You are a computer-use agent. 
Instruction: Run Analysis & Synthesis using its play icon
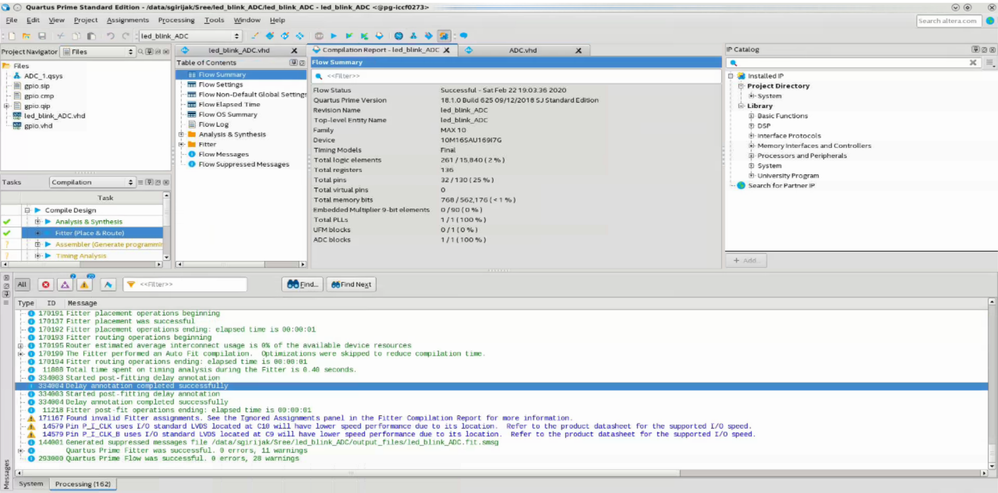pyautogui.click(x=48, y=222)
